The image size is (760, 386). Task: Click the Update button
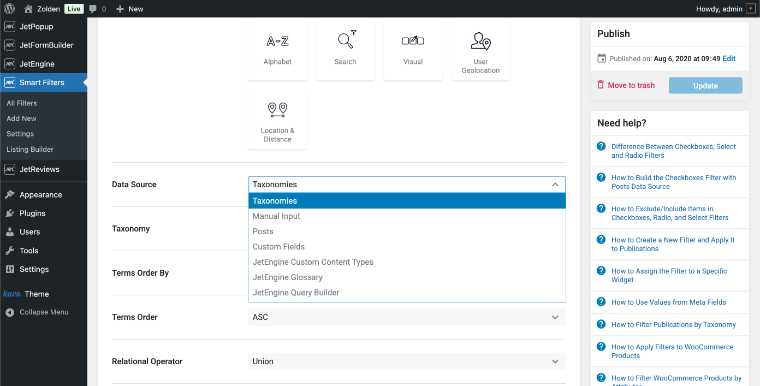coord(705,85)
